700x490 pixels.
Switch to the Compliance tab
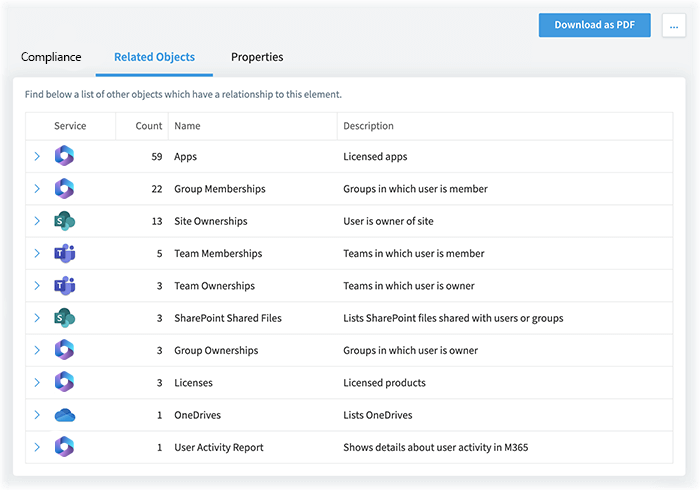51,57
